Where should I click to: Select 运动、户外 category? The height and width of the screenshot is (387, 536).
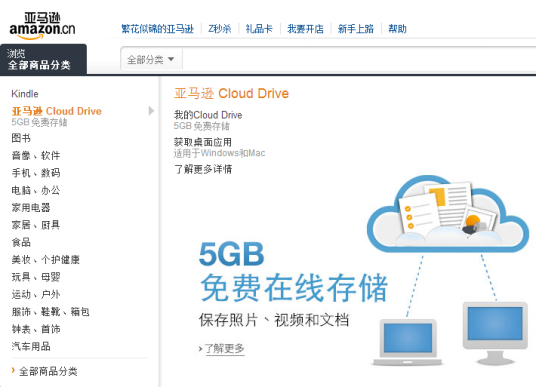click(36, 294)
